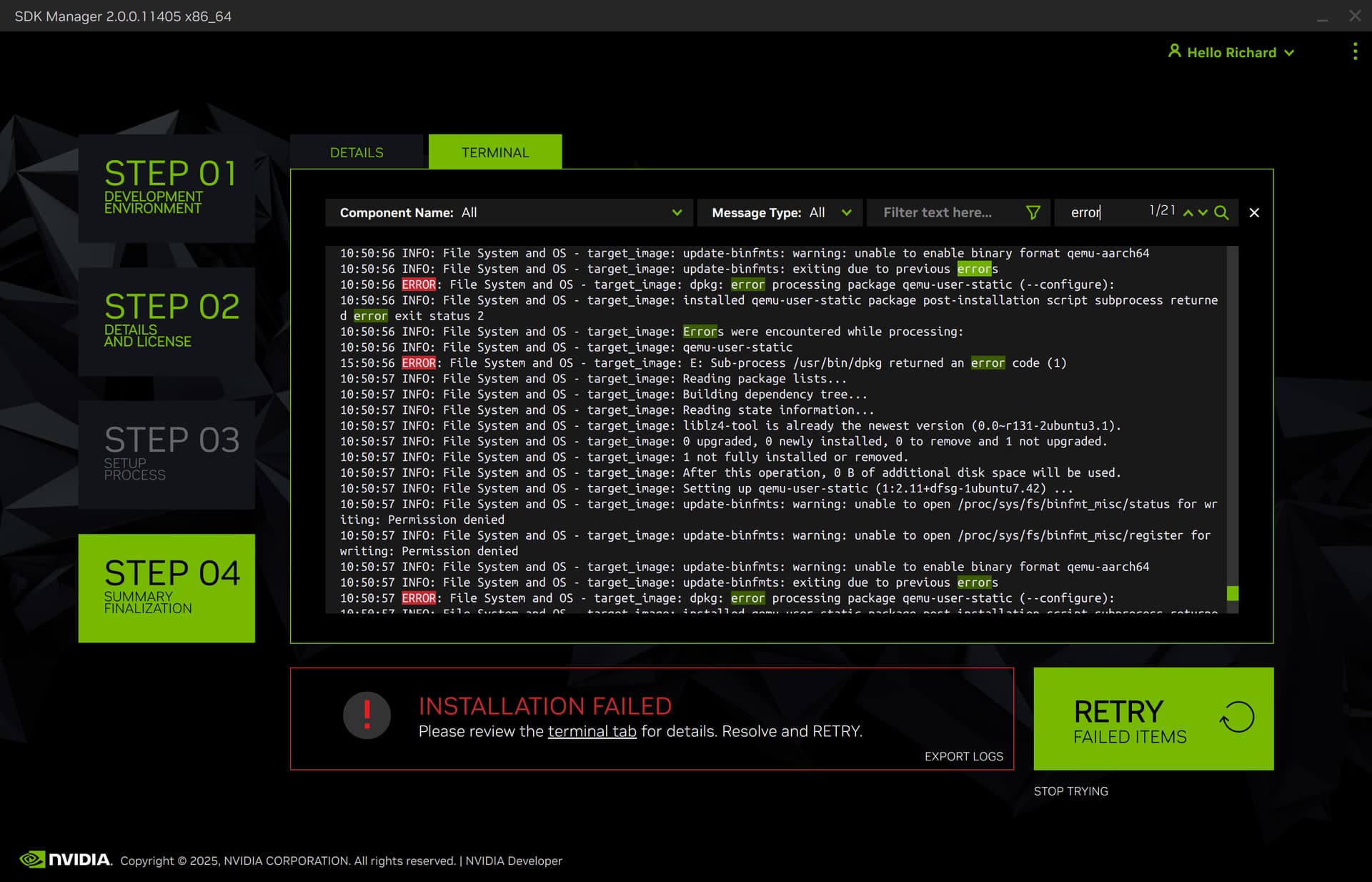1372x882 pixels.
Task: Select the TERMINAL tab
Action: coord(495,152)
